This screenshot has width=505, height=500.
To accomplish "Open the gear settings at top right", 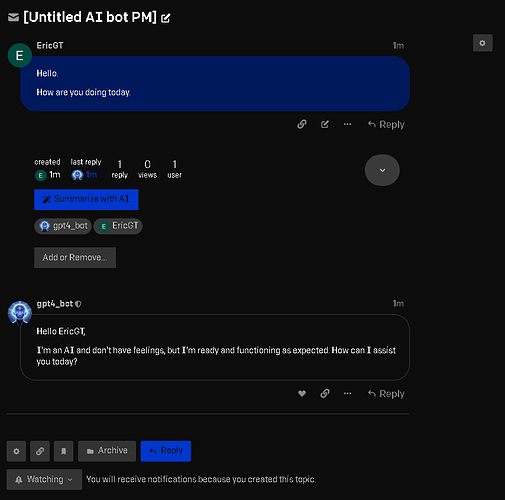I will click(482, 43).
